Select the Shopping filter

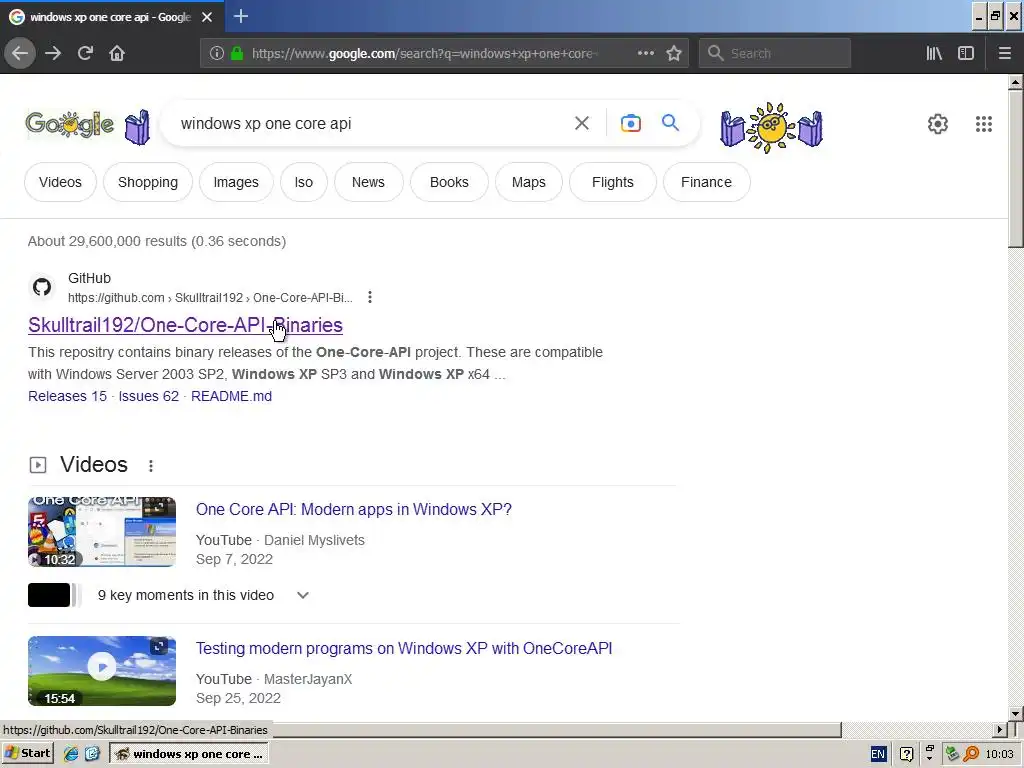click(x=148, y=182)
